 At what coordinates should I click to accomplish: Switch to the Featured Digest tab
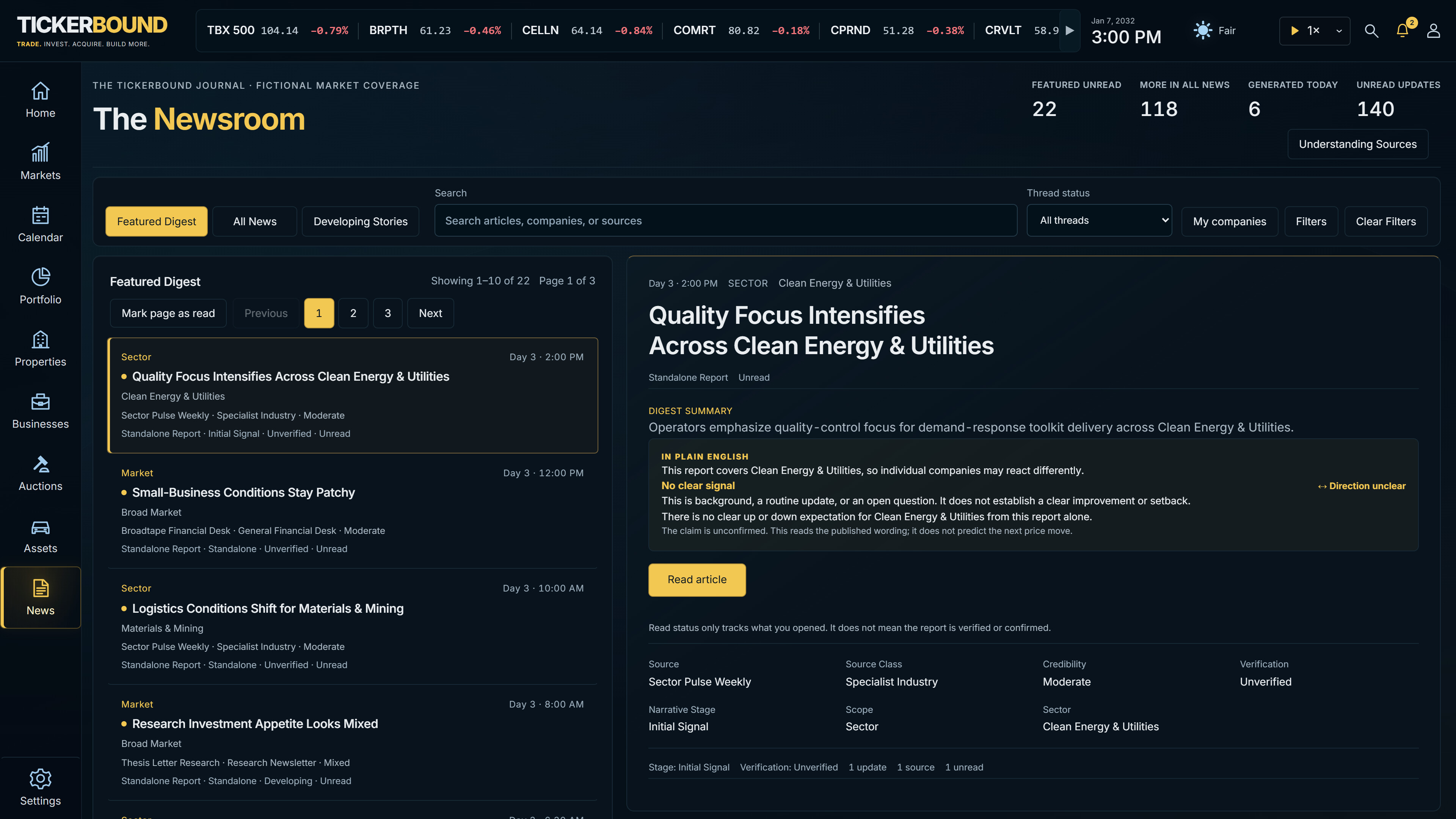157,221
